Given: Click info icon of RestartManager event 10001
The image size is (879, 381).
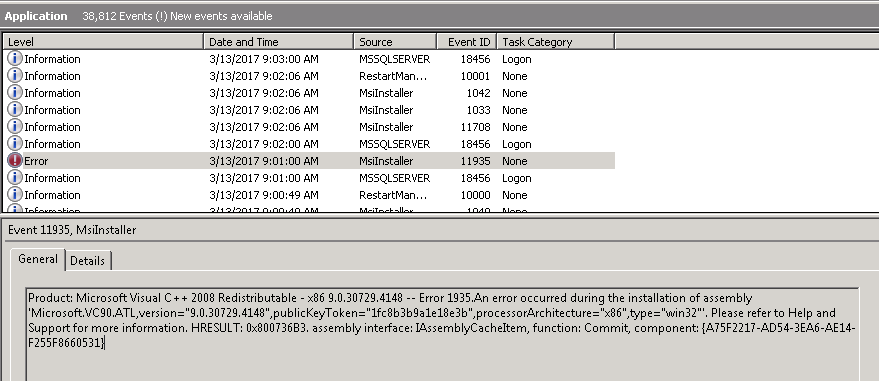Looking at the screenshot, I should point(15,76).
